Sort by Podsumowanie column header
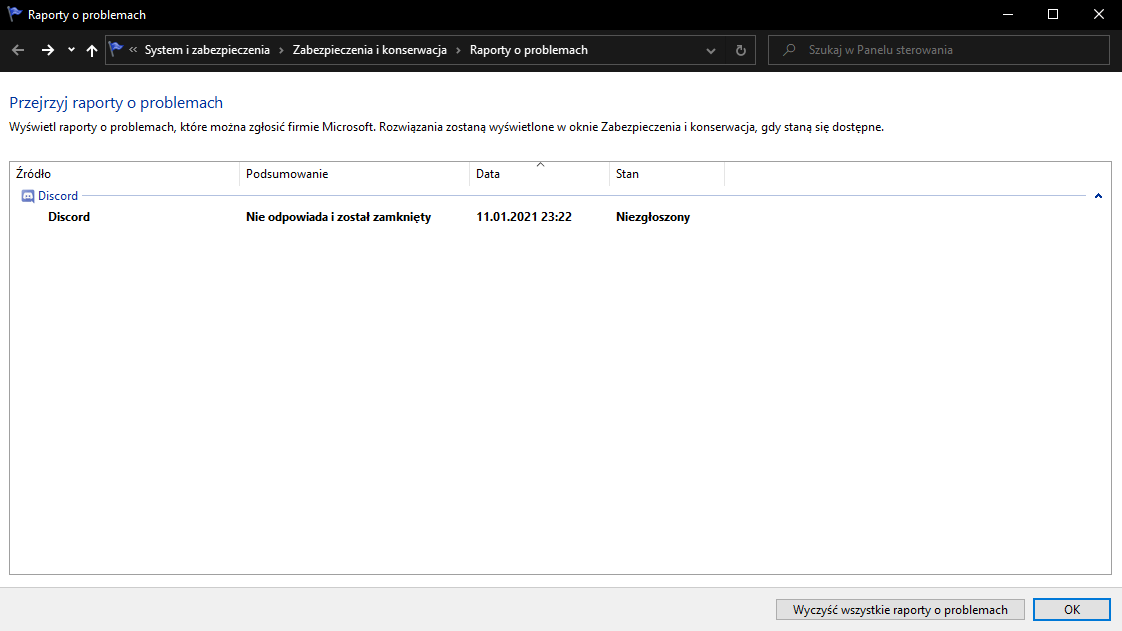1122x631 pixels. pos(354,174)
